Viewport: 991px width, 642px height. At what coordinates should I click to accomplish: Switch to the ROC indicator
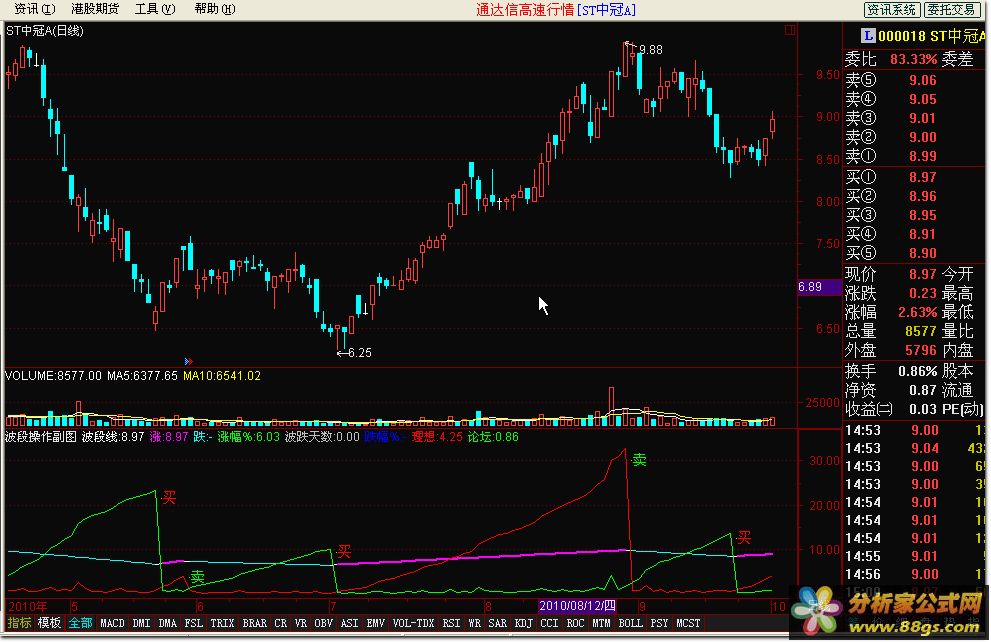[575, 623]
